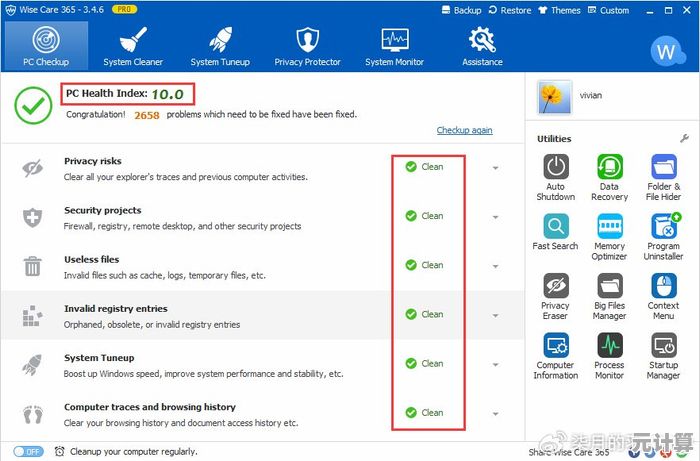Click the PRO badge in title bar
The image size is (700, 461).
coord(124,9)
